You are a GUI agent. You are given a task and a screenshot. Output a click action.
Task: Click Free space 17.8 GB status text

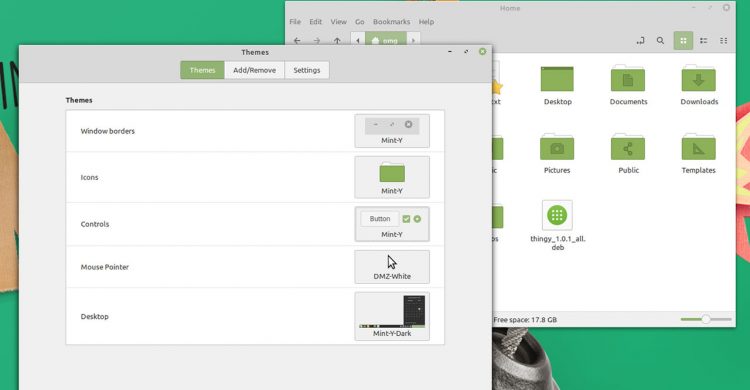(525, 320)
